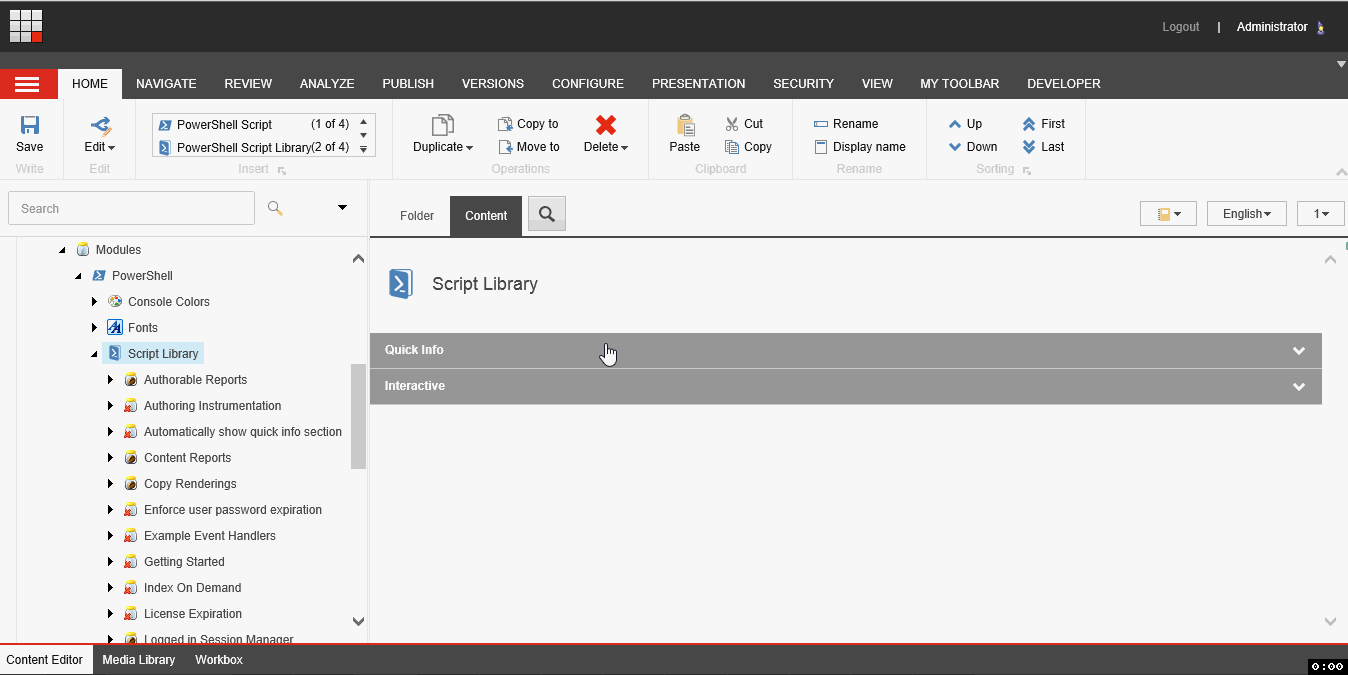The height and width of the screenshot is (675, 1348).
Task: Select Index On Demand tree item
Action: click(x=193, y=588)
